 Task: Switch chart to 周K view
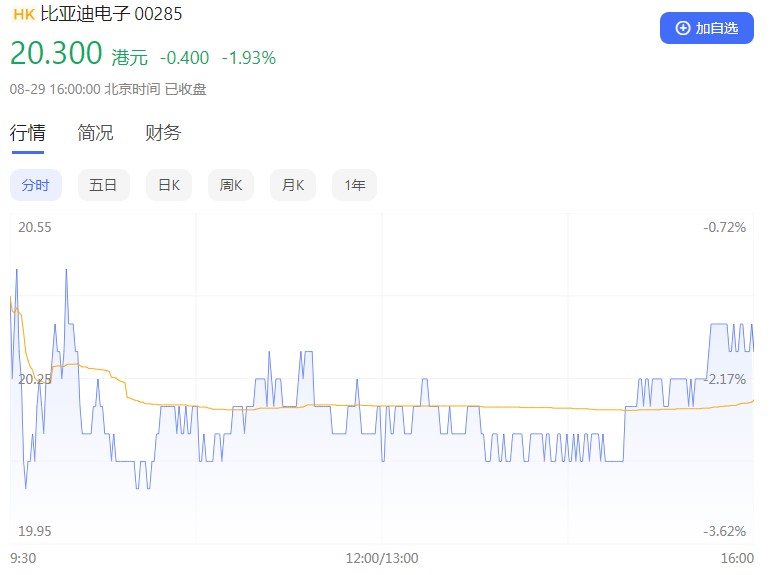click(231, 185)
